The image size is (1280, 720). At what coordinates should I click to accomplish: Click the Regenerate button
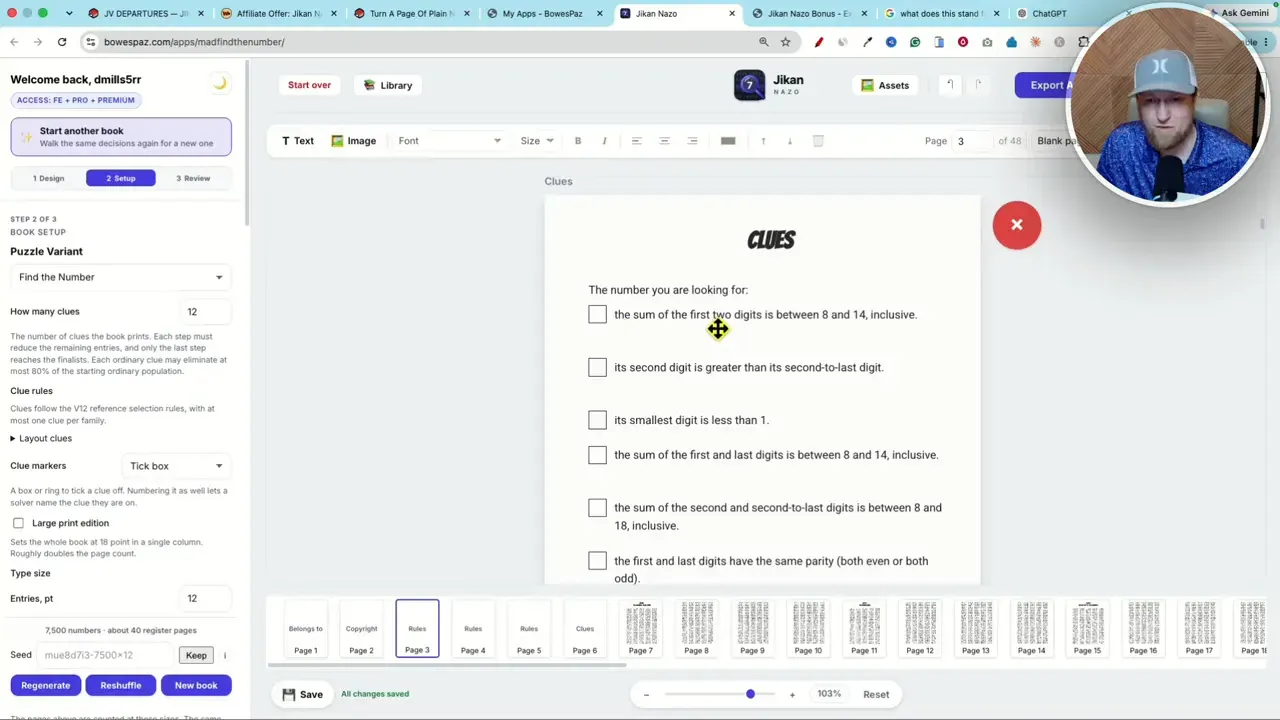[x=46, y=685]
